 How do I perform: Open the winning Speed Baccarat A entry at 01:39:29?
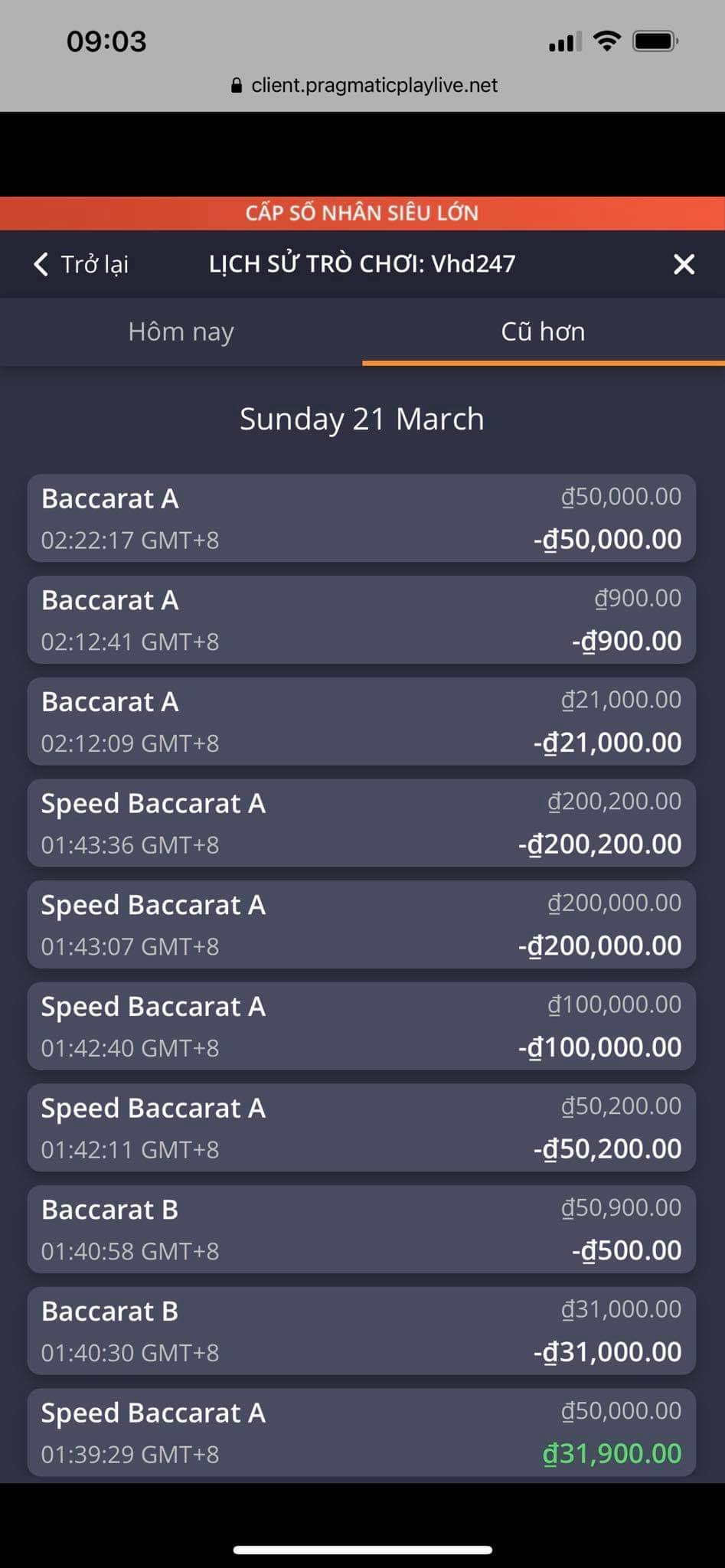pyautogui.click(x=361, y=1432)
